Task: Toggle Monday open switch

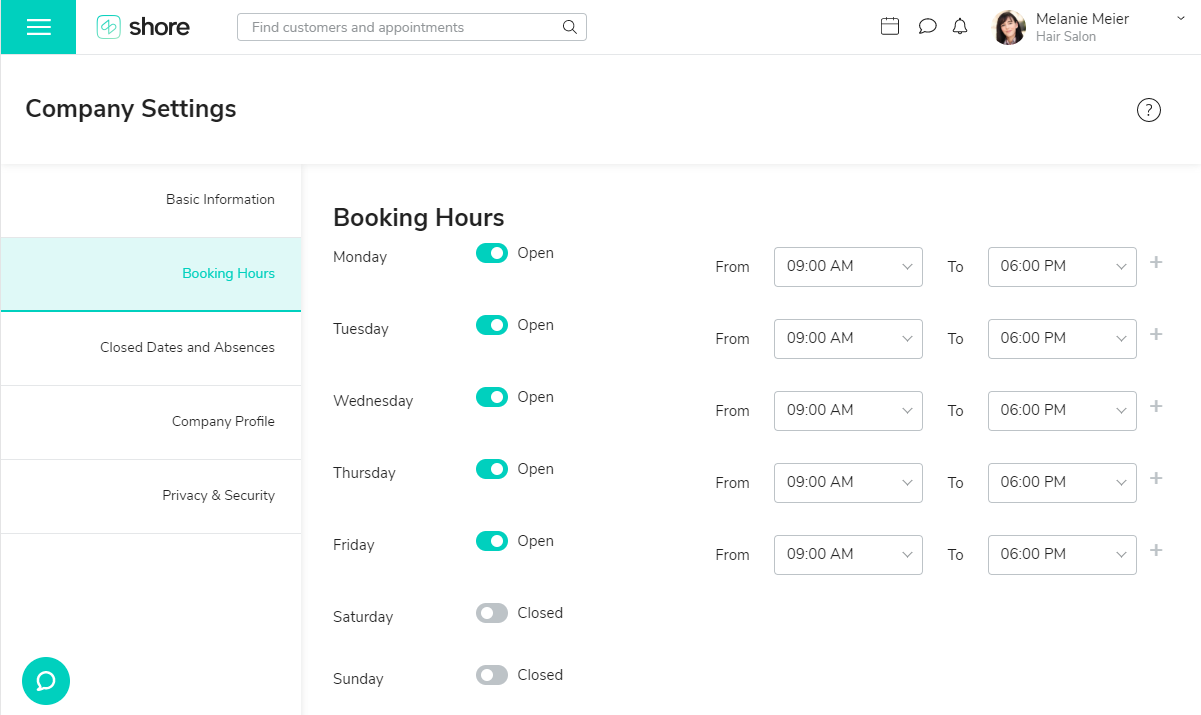Action: coord(492,253)
